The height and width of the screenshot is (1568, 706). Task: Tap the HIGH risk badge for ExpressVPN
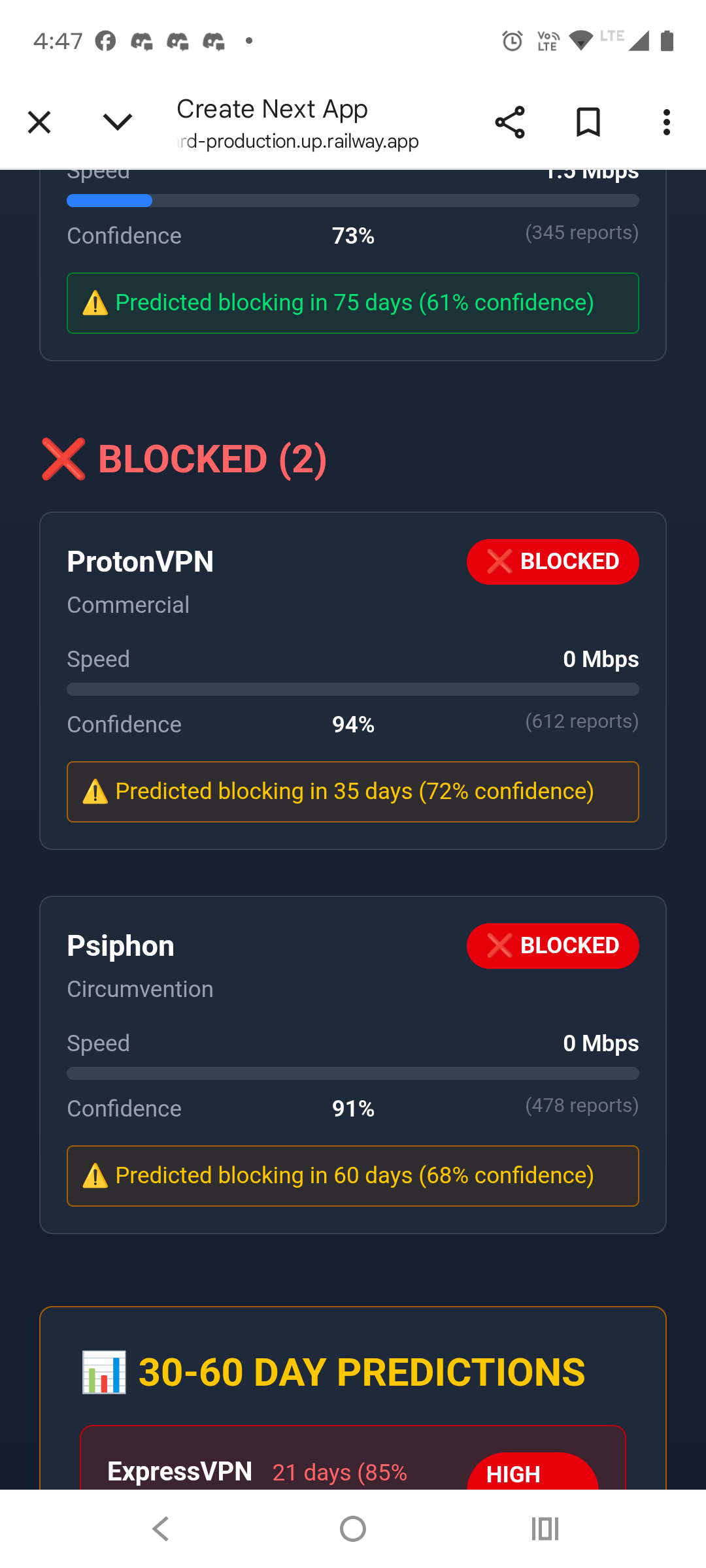pos(532,1473)
